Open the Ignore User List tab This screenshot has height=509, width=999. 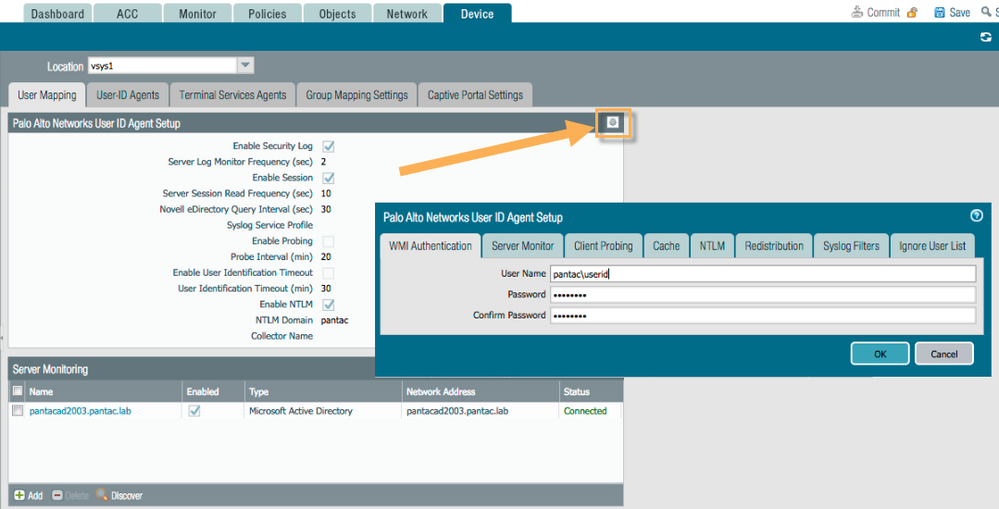(x=933, y=246)
